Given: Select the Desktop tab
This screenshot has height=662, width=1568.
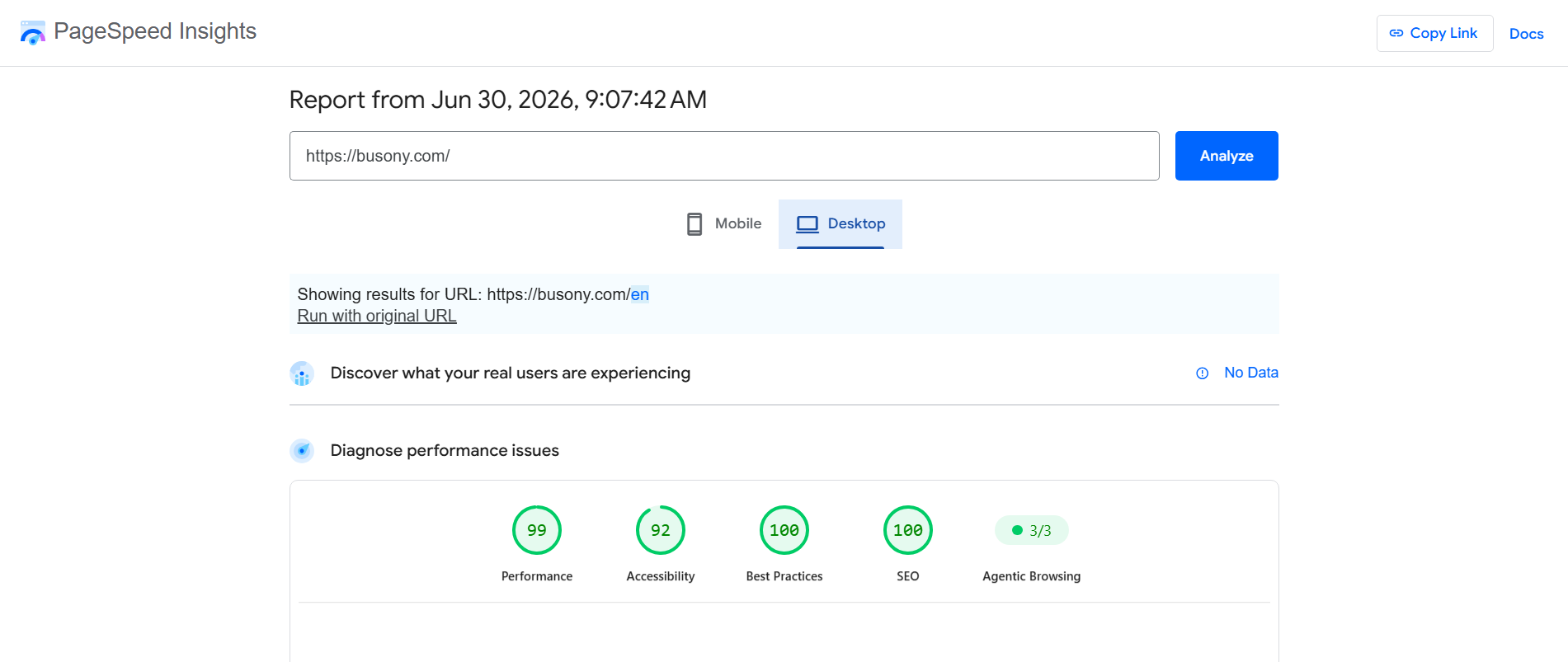Looking at the screenshot, I should (x=841, y=223).
